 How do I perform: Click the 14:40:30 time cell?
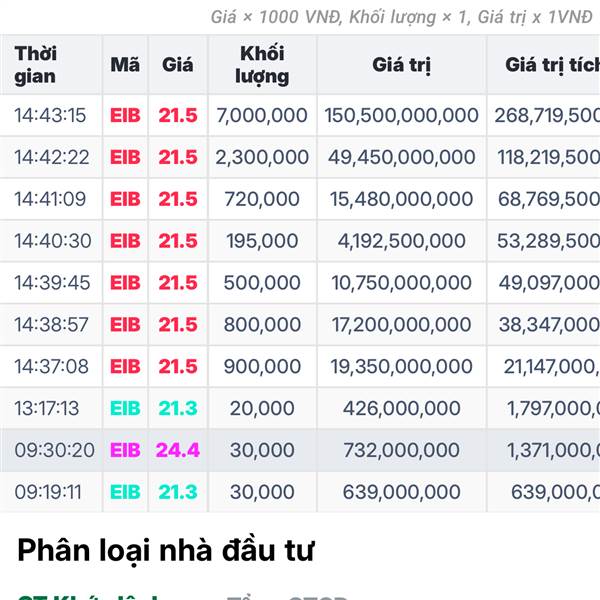click(50, 241)
